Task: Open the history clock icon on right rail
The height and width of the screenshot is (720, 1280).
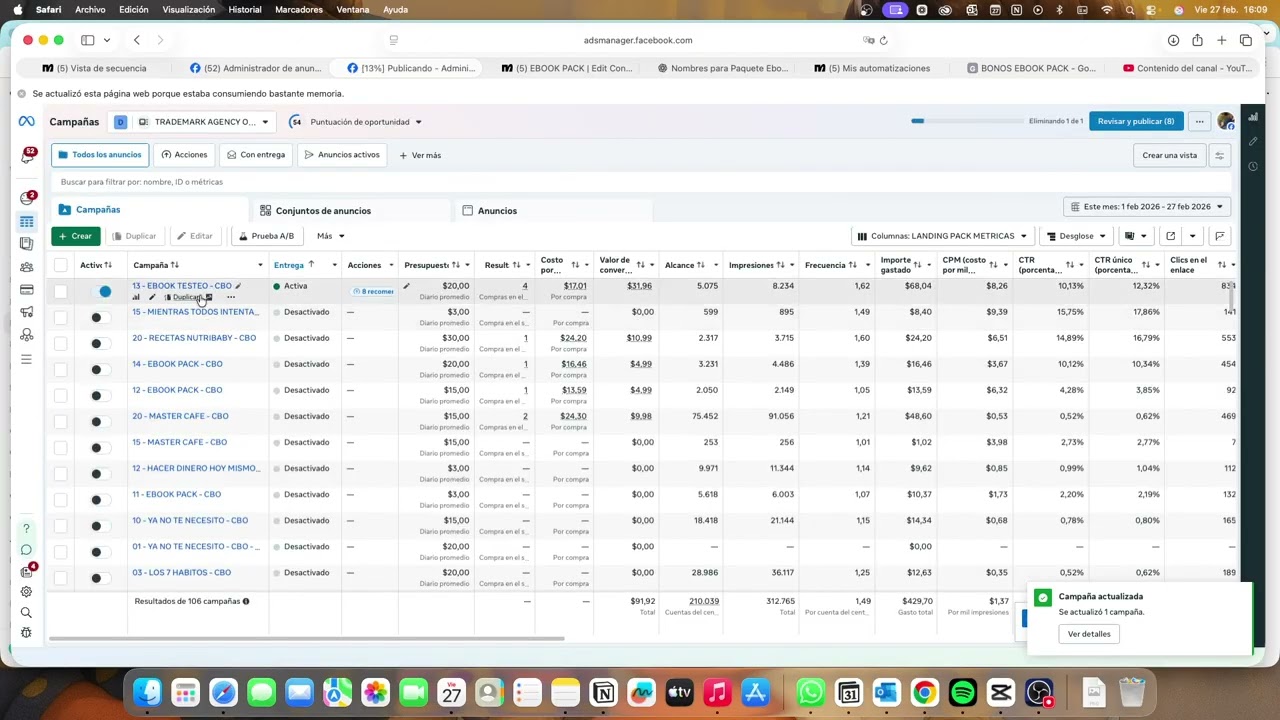Action: pos(1253,166)
